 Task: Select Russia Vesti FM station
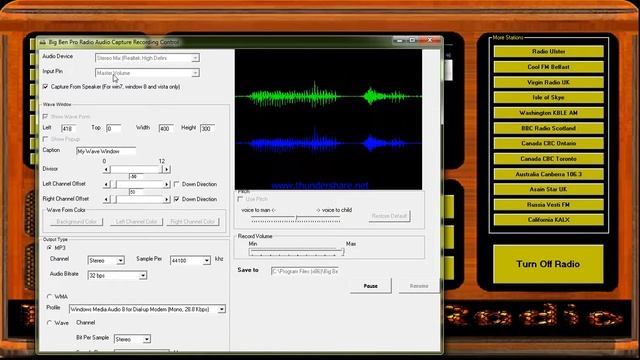pos(549,204)
